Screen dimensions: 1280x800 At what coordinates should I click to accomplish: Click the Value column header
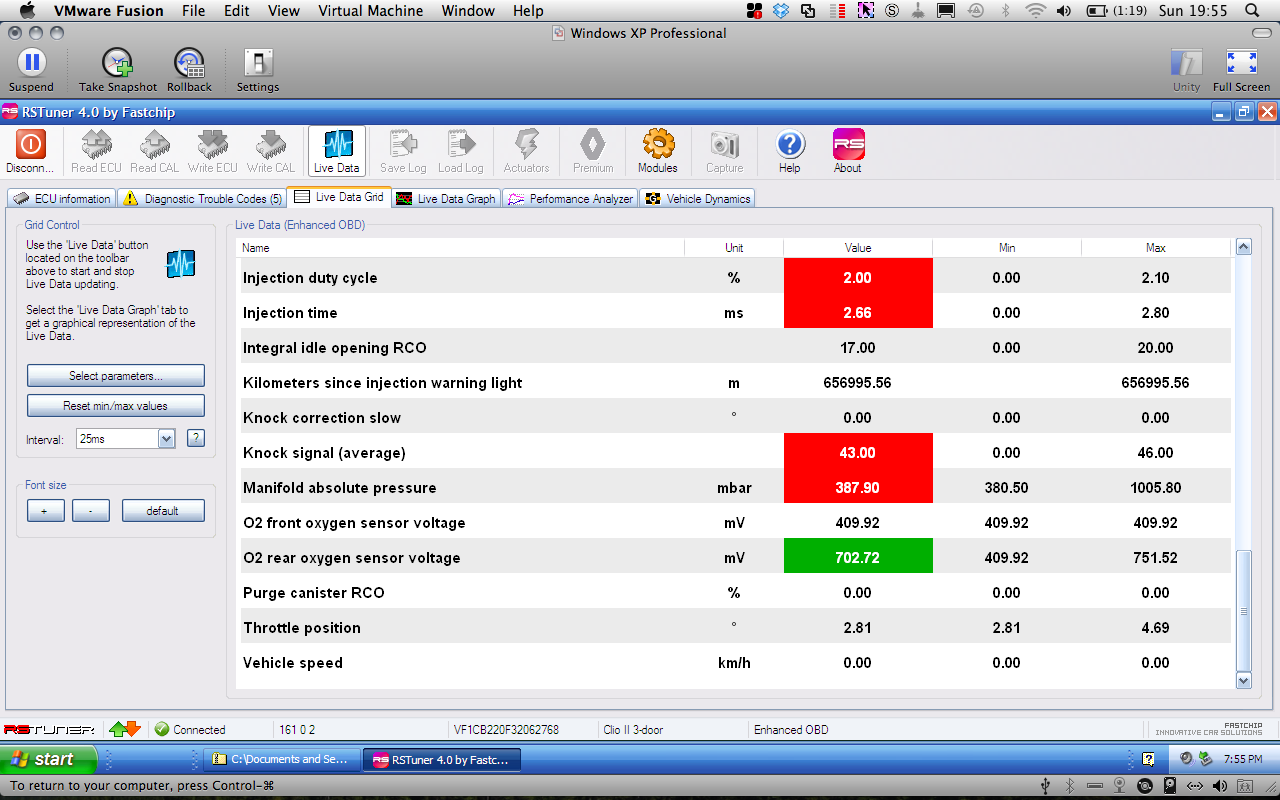(x=858, y=247)
